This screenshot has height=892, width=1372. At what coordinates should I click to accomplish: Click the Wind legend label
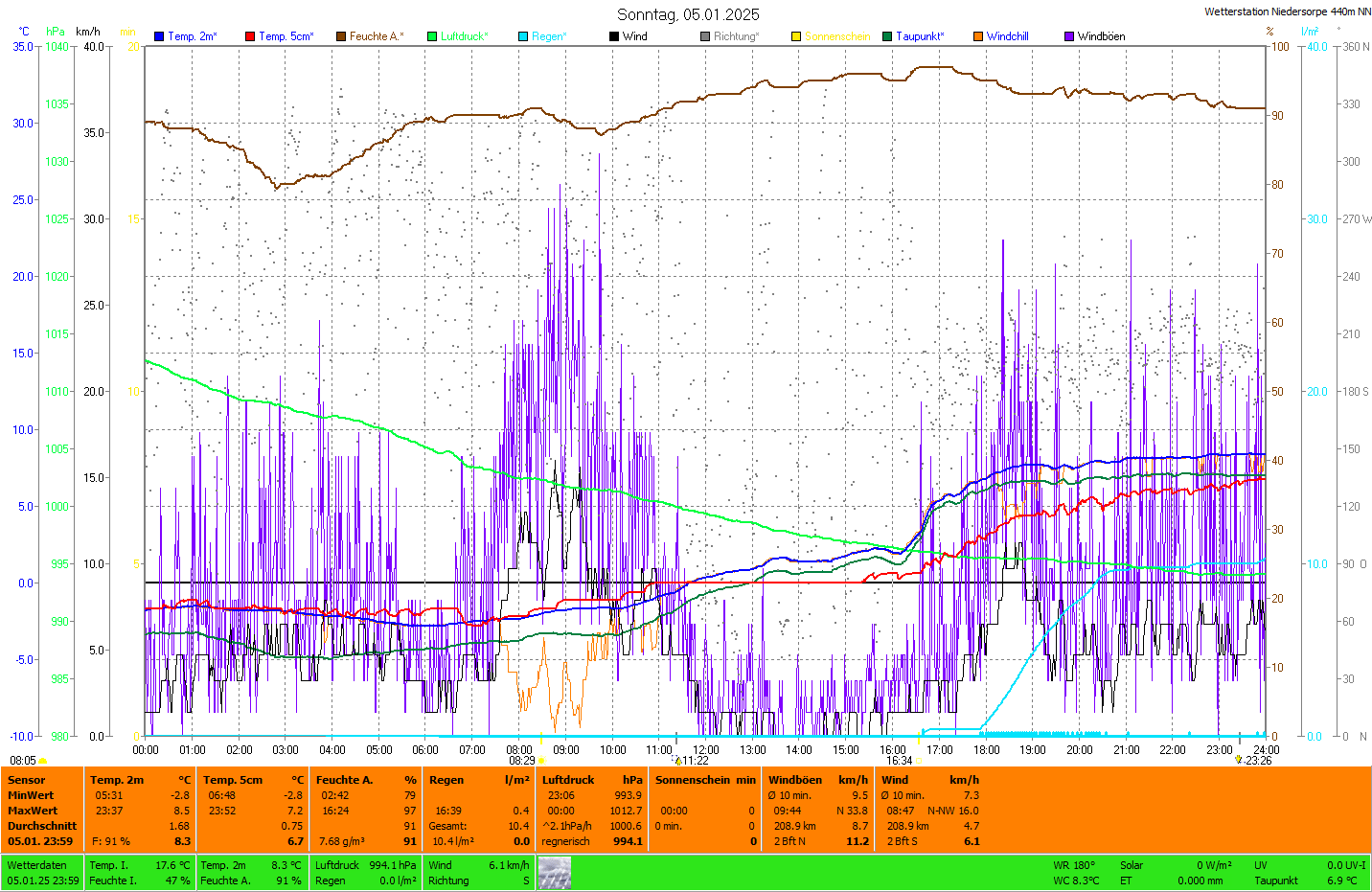click(634, 36)
